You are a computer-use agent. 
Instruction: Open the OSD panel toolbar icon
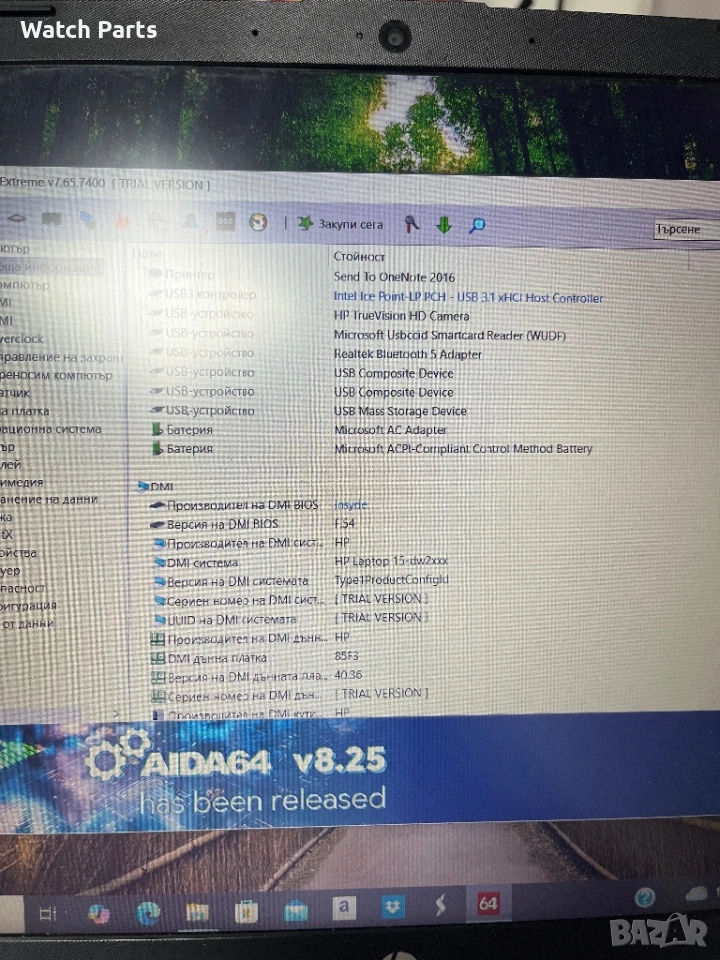pos(225,221)
